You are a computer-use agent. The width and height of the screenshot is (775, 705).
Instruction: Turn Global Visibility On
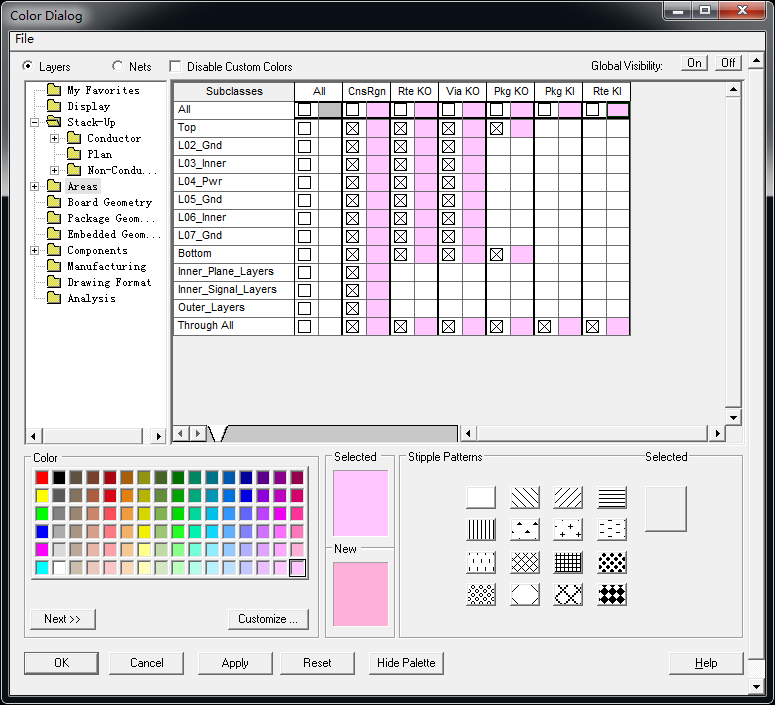pyautogui.click(x=694, y=63)
